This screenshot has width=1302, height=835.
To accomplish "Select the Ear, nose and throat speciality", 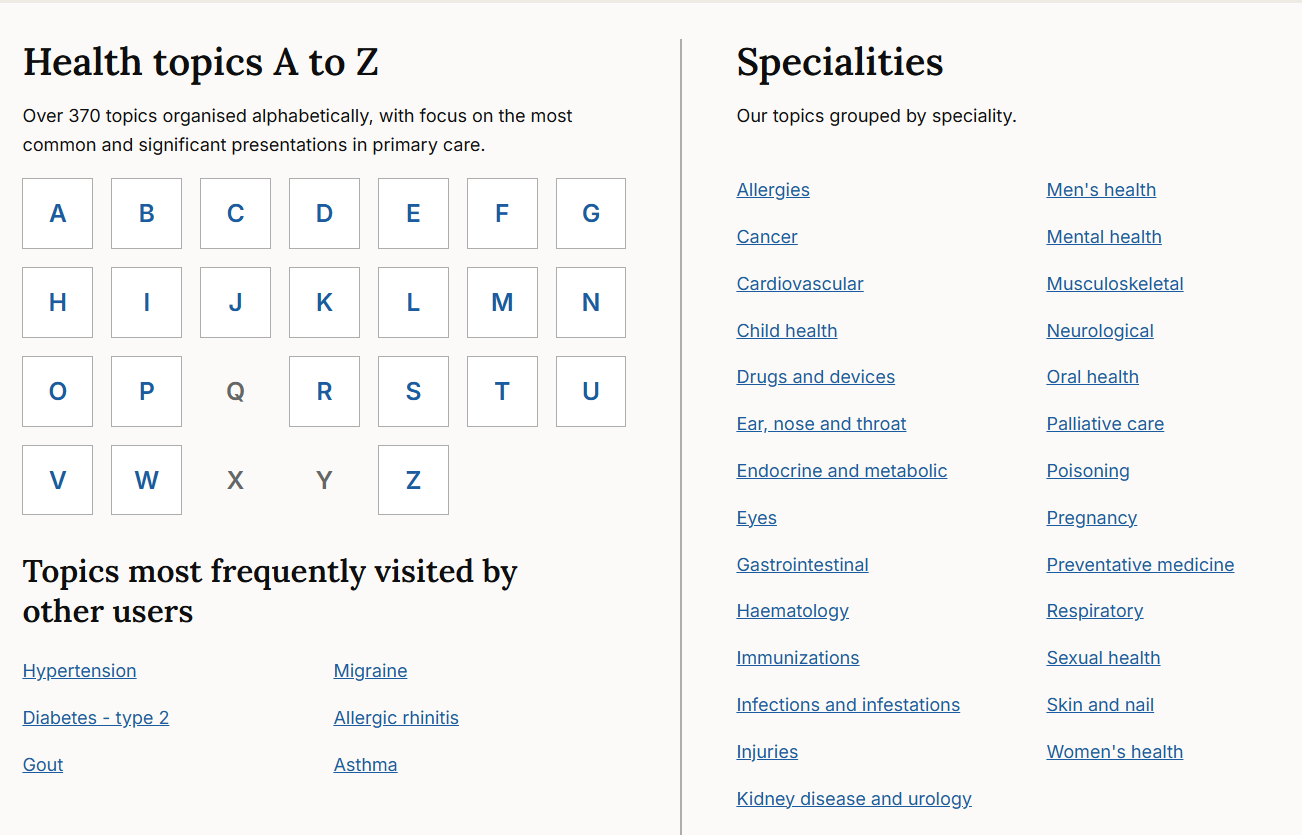I will pyautogui.click(x=821, y=423).
